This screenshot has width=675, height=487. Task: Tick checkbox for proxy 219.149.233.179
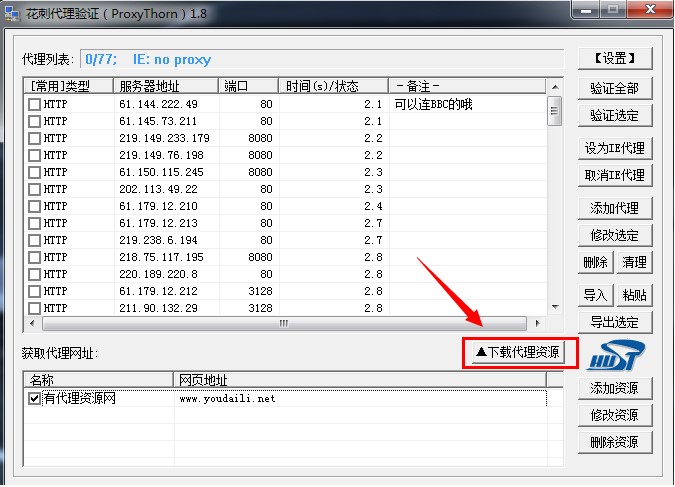tap(34, 139)
